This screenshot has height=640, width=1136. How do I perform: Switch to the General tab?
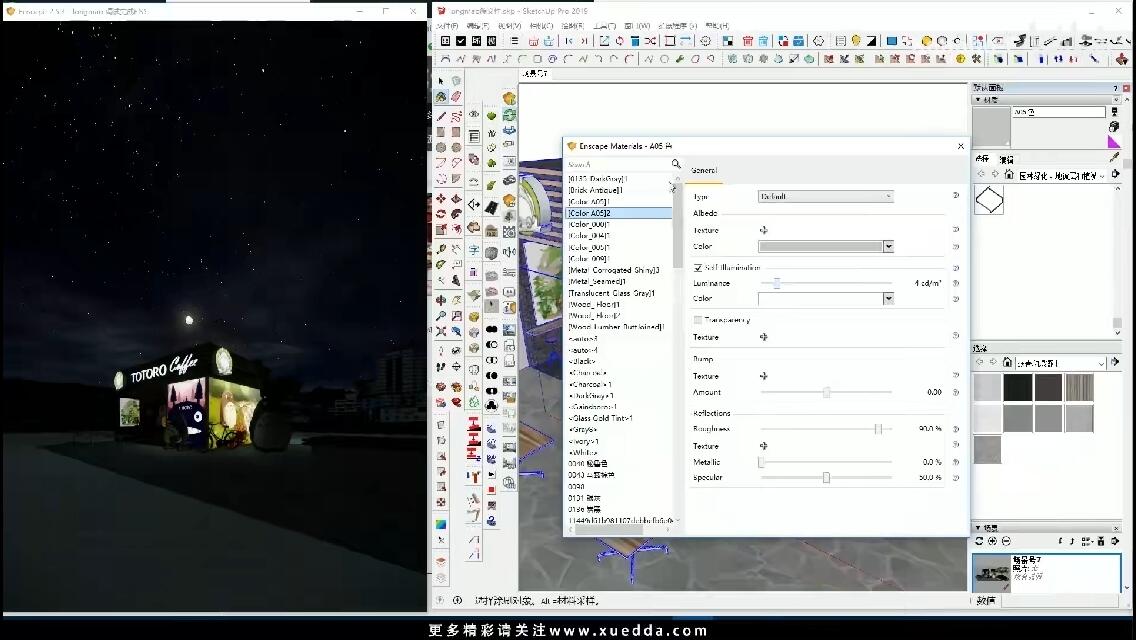coord(704,170)
